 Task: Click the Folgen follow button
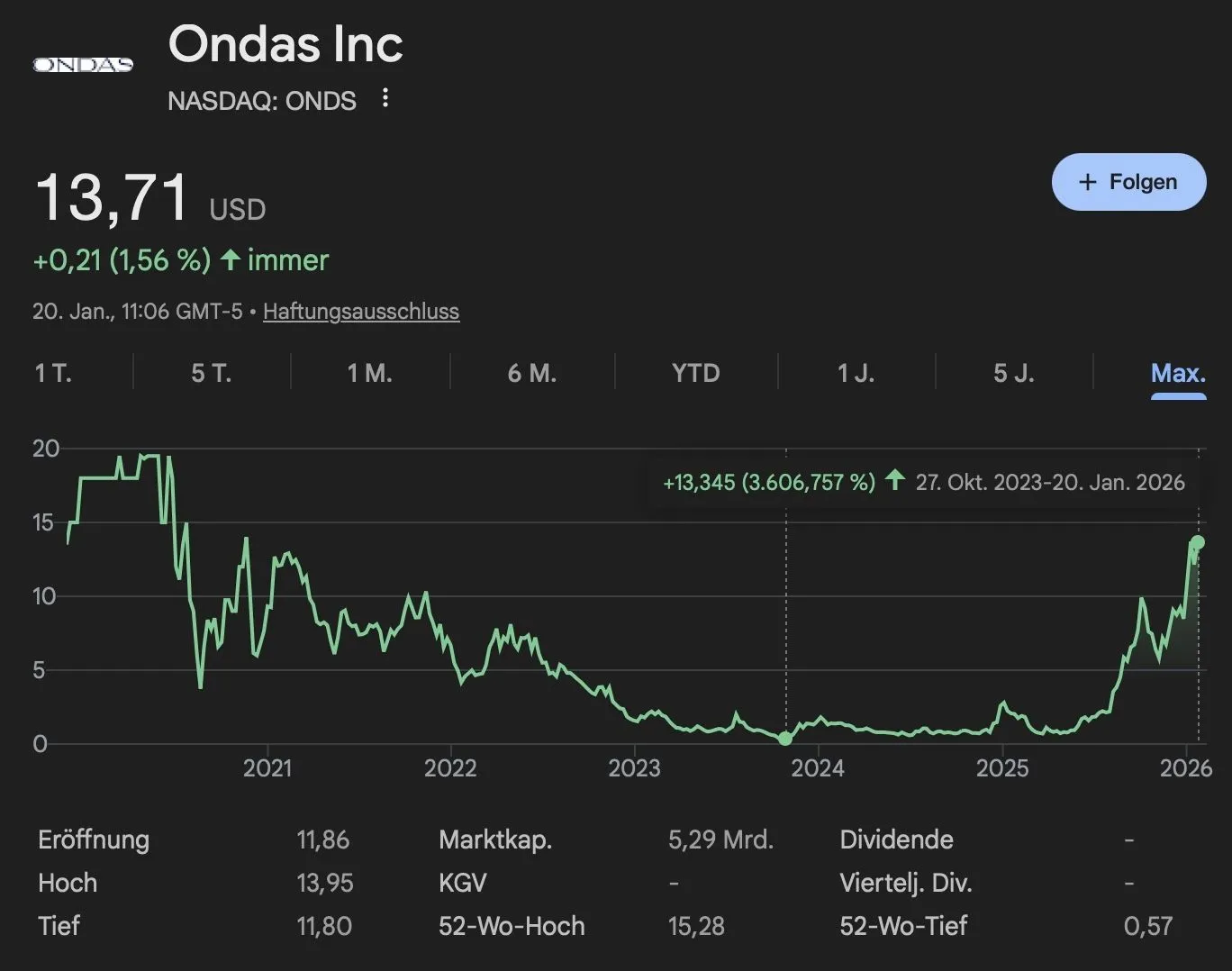1128,182
